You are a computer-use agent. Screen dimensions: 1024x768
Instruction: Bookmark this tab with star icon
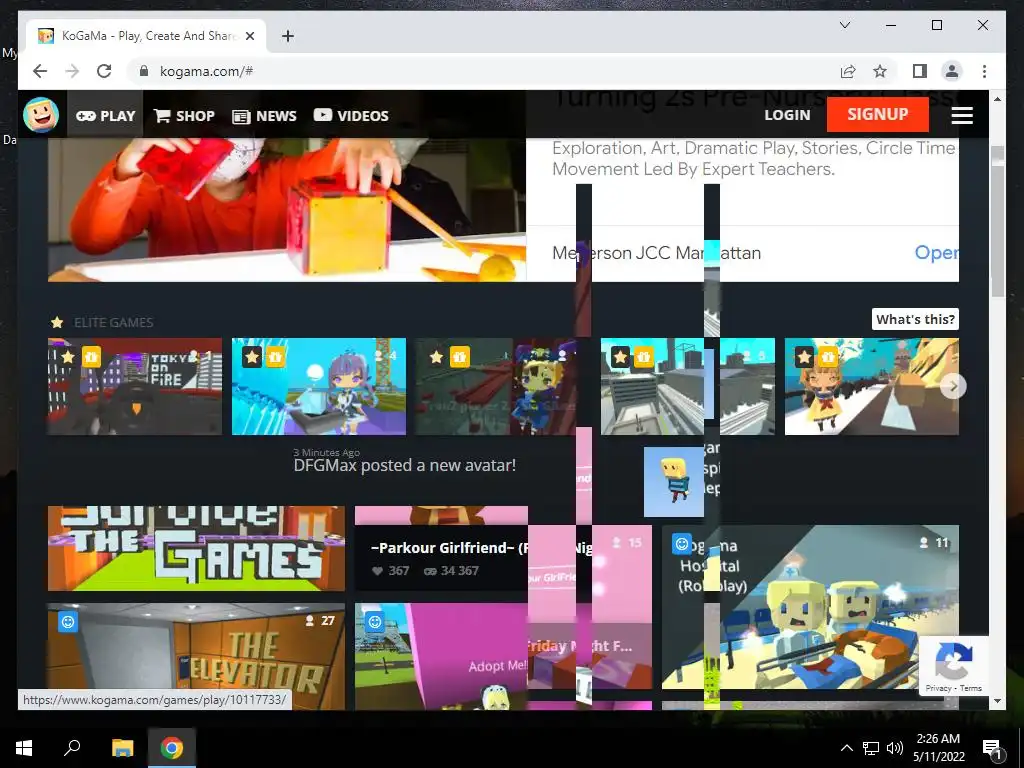tap(880, 71)
